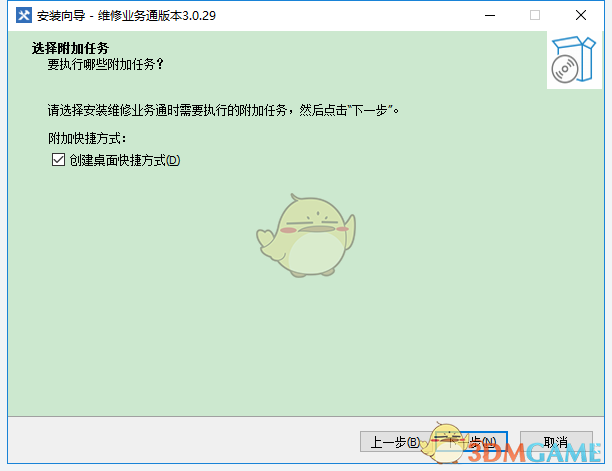Click the title text 安装向导 - 维修业务通版本3.0.29
Image resolution: width=612 pixels, height=471 pixels.
[x=126, y=16]
